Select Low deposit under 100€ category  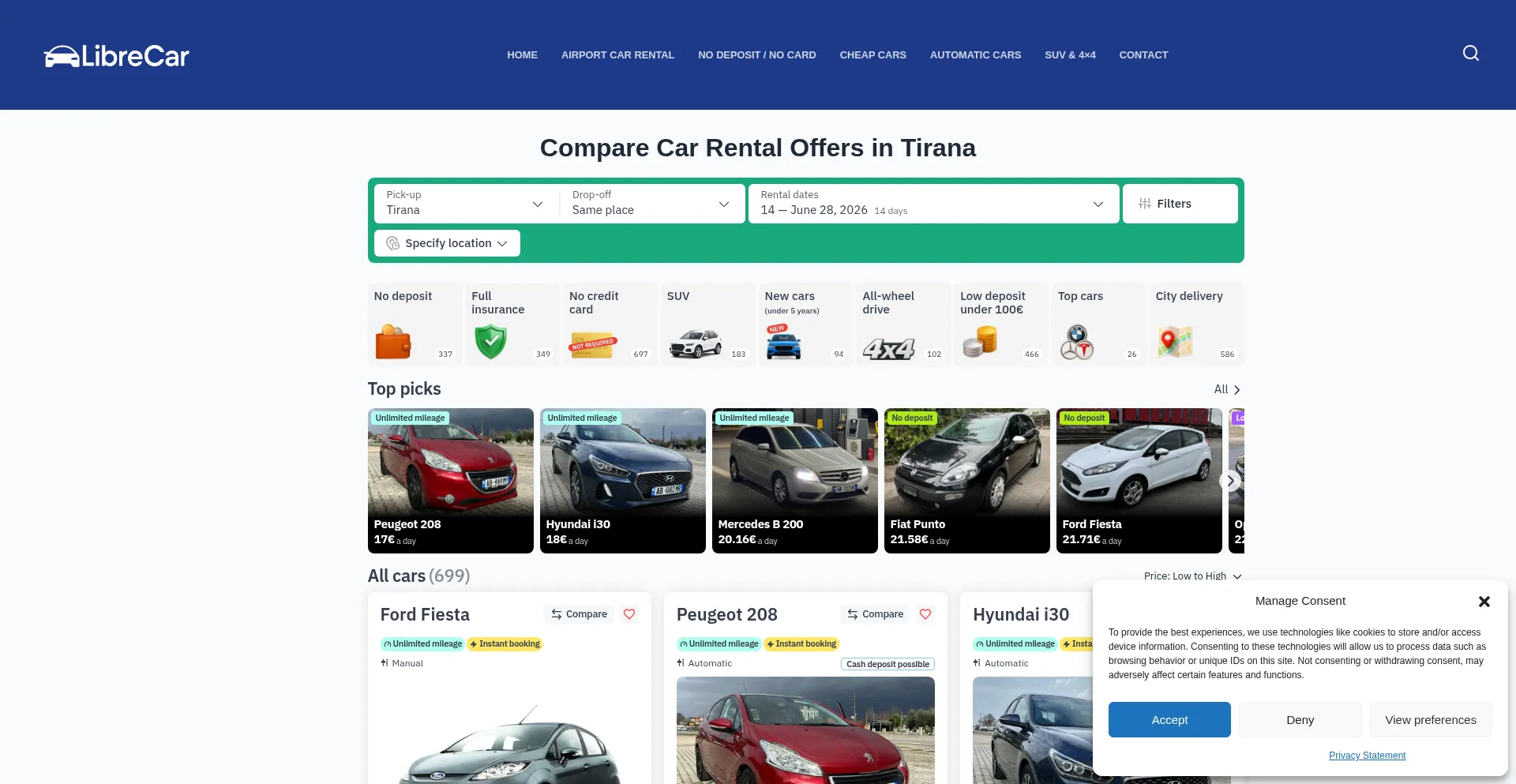coord(1000,324)
